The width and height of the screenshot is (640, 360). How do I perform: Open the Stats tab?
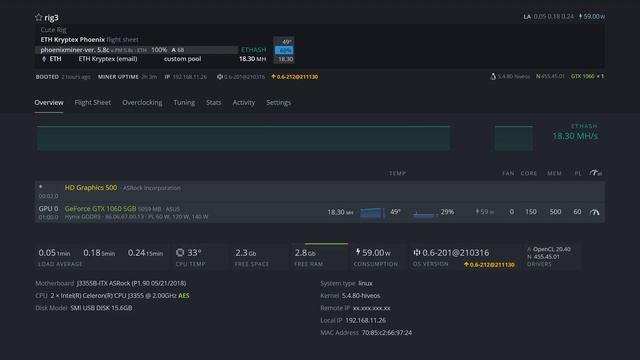pos(213,102)
